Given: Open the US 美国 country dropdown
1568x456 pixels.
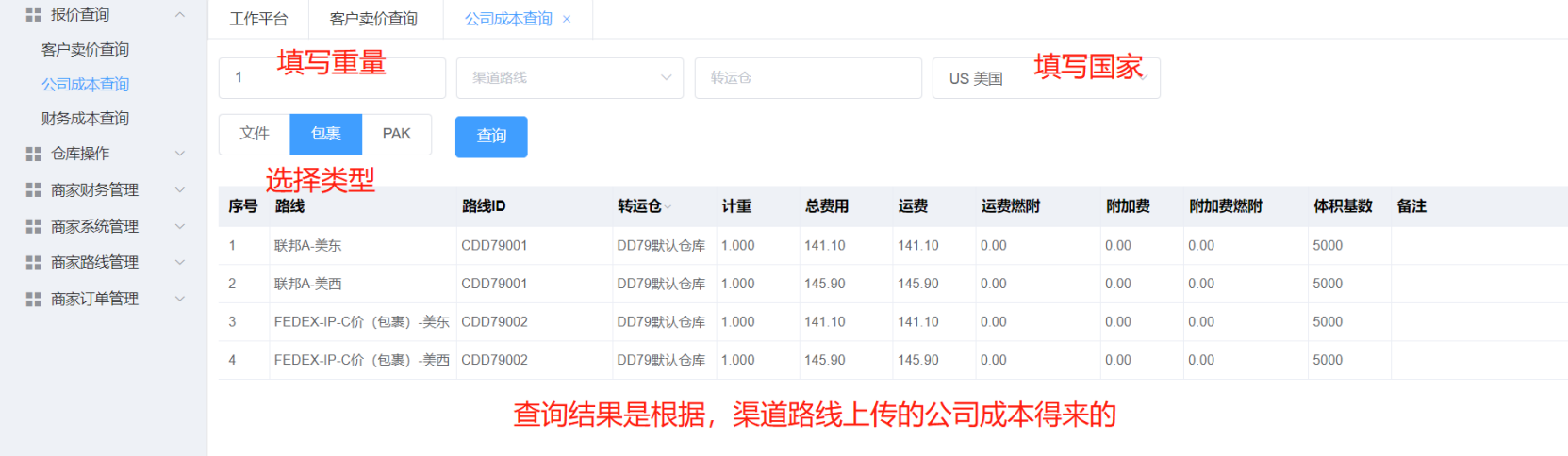Looking at the screenshot, I should click(1045, 78).
